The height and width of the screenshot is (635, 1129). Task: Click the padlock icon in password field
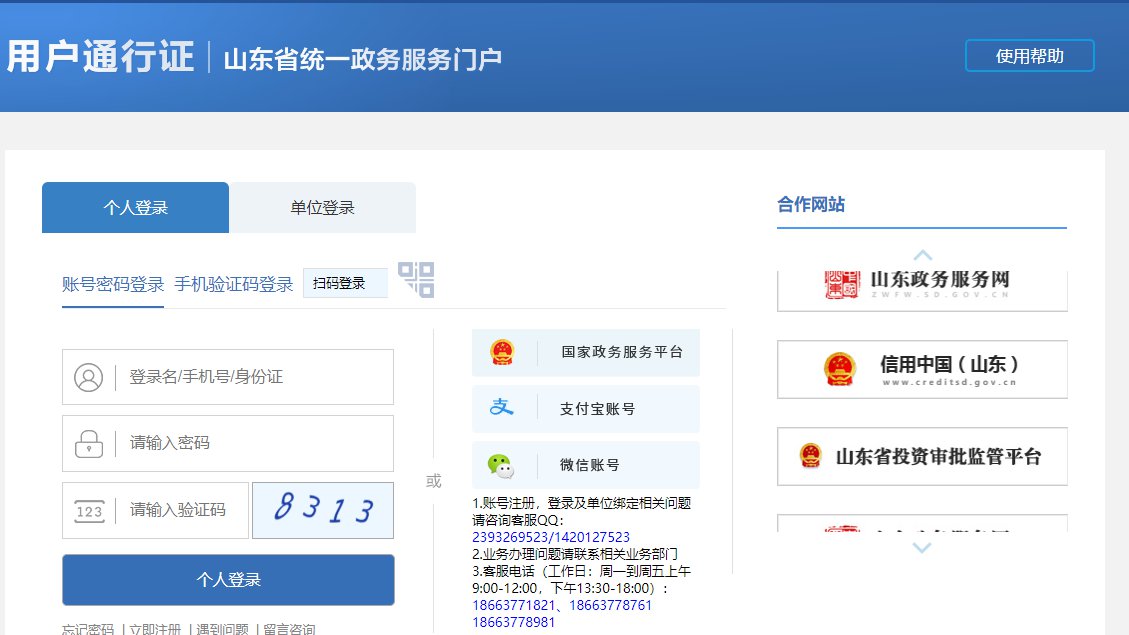pos(89,443)
